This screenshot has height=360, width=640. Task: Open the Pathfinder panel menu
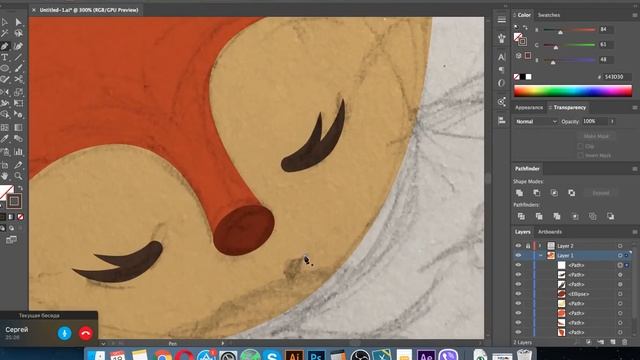point(635,169)
